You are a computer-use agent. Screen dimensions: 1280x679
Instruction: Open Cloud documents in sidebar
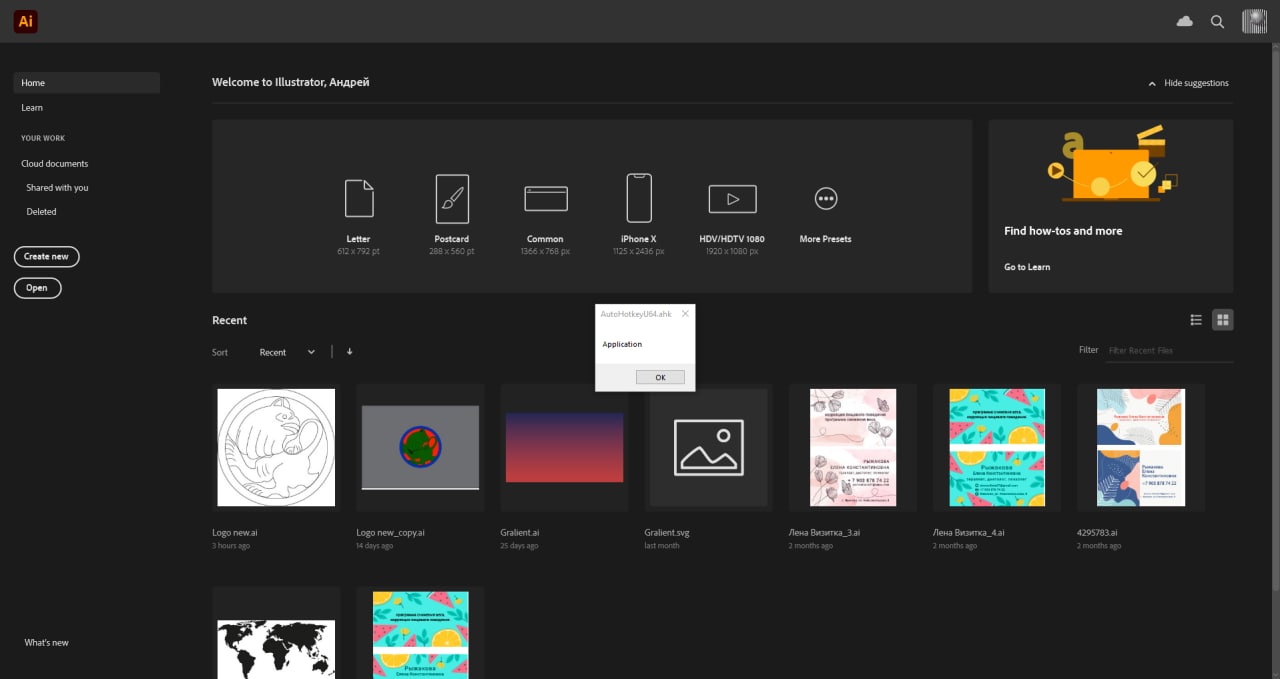(x=55, y=163)
